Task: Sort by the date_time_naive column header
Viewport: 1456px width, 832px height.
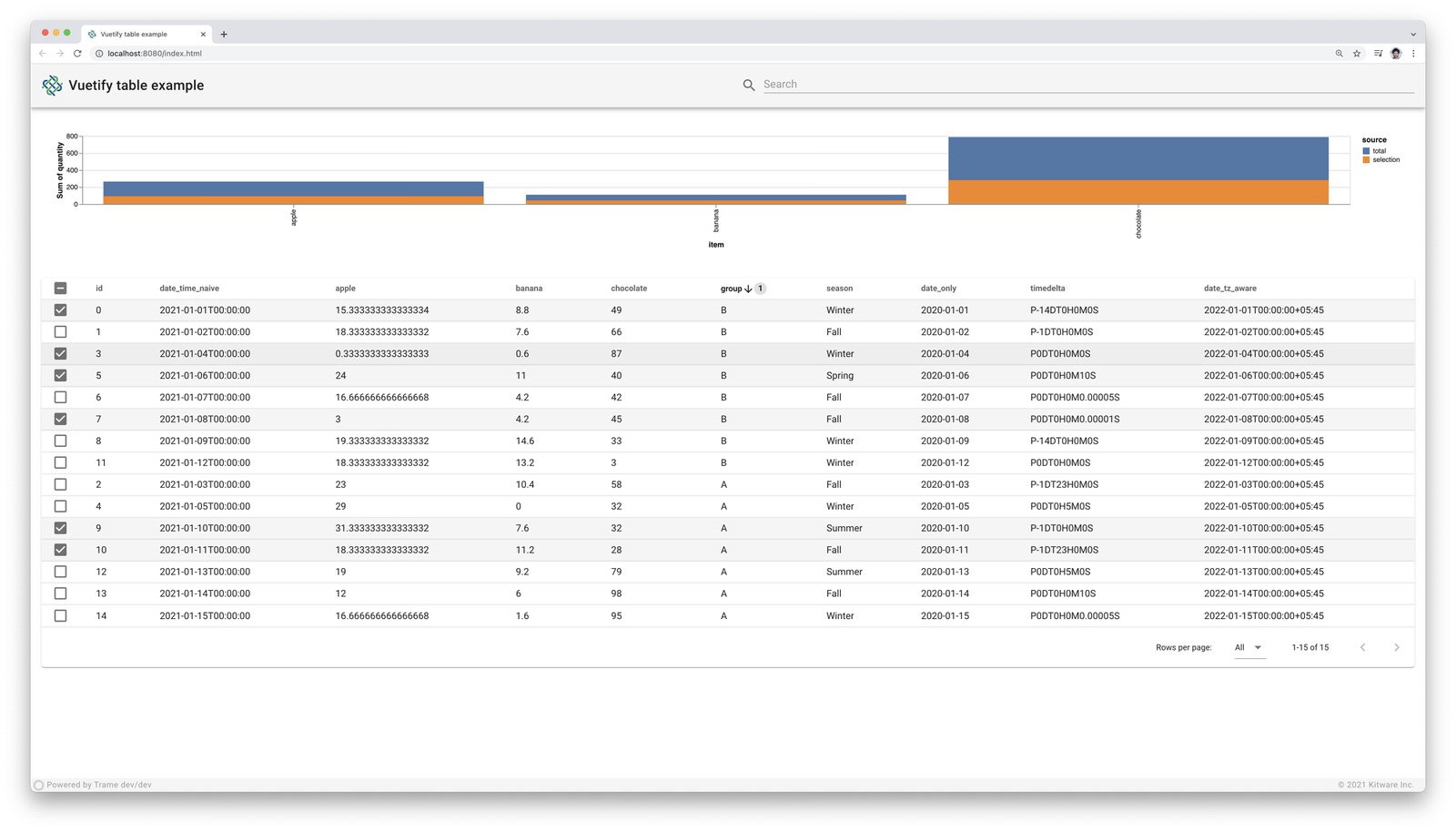Action: coord(189,289)
